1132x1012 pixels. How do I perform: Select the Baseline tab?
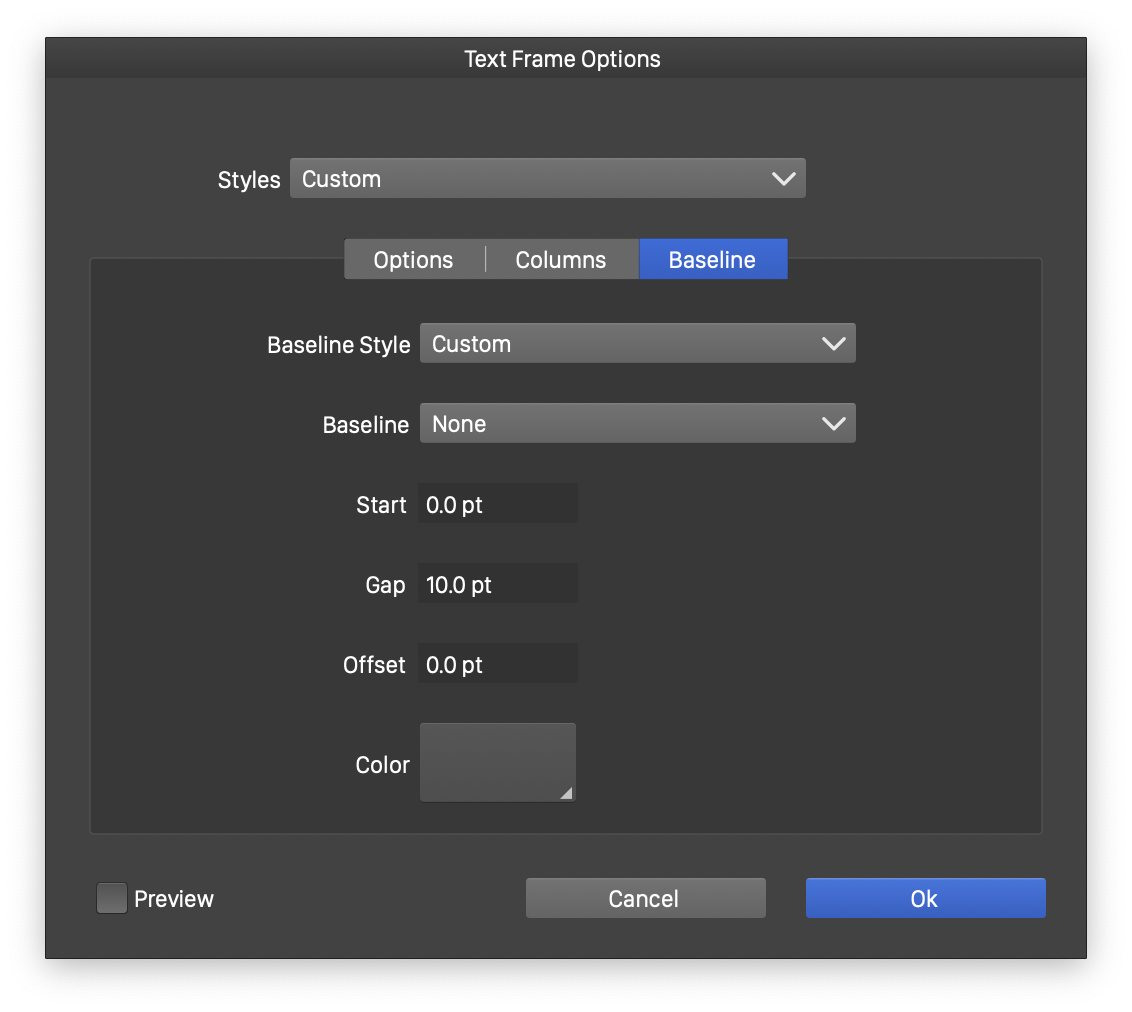pos(712,260)
